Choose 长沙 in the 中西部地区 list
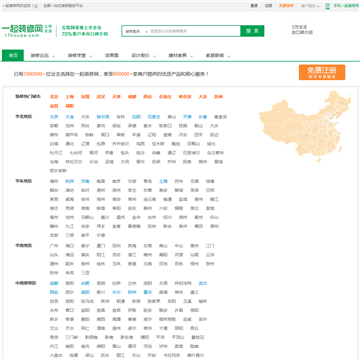This screenshot has width=360, height=360. [x=116, y=292]
